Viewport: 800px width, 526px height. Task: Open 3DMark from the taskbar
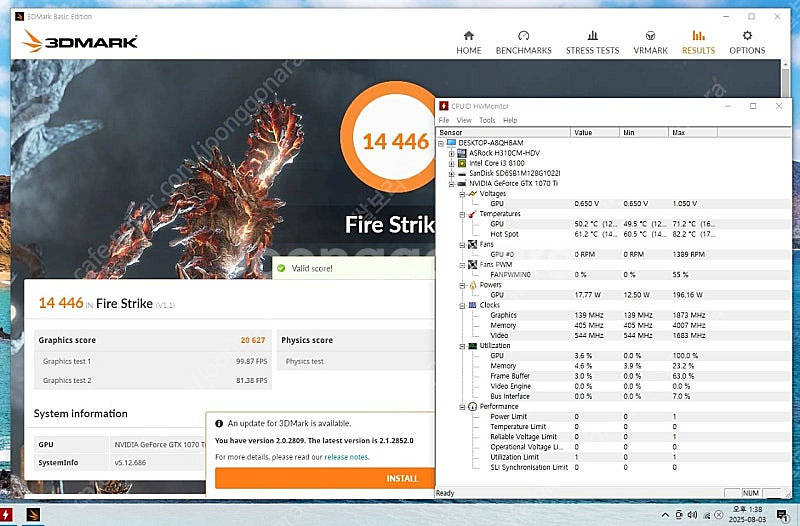pos(33,515)
